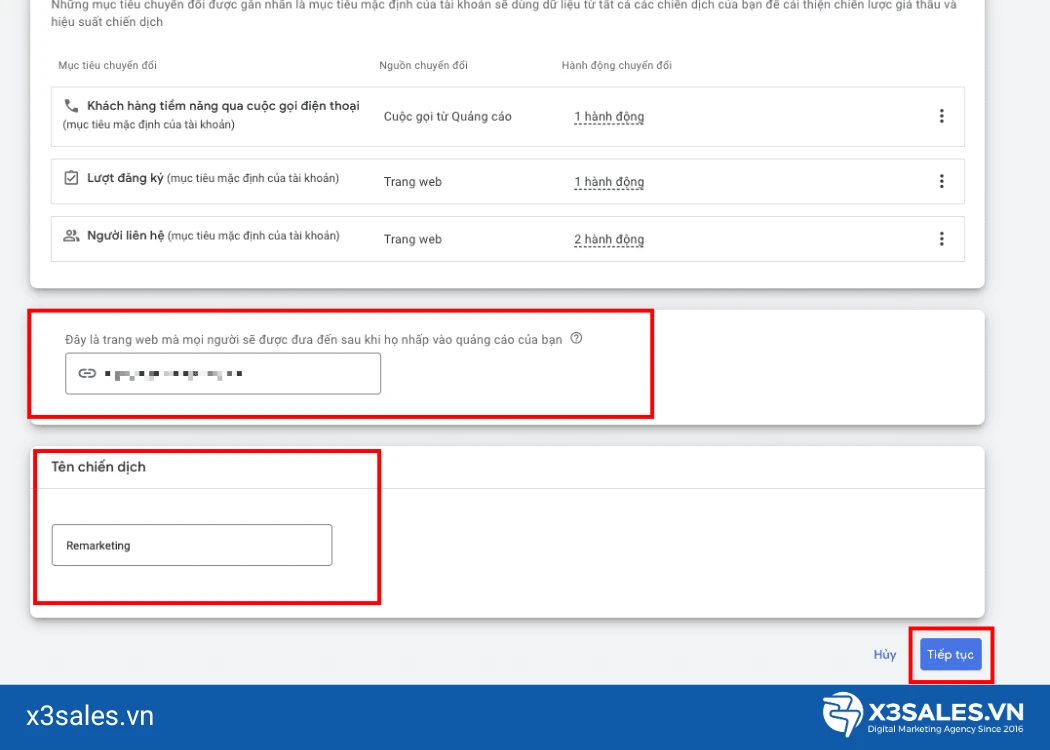Click the phone icon of the phone calls goal

click(x=71, y=105)
